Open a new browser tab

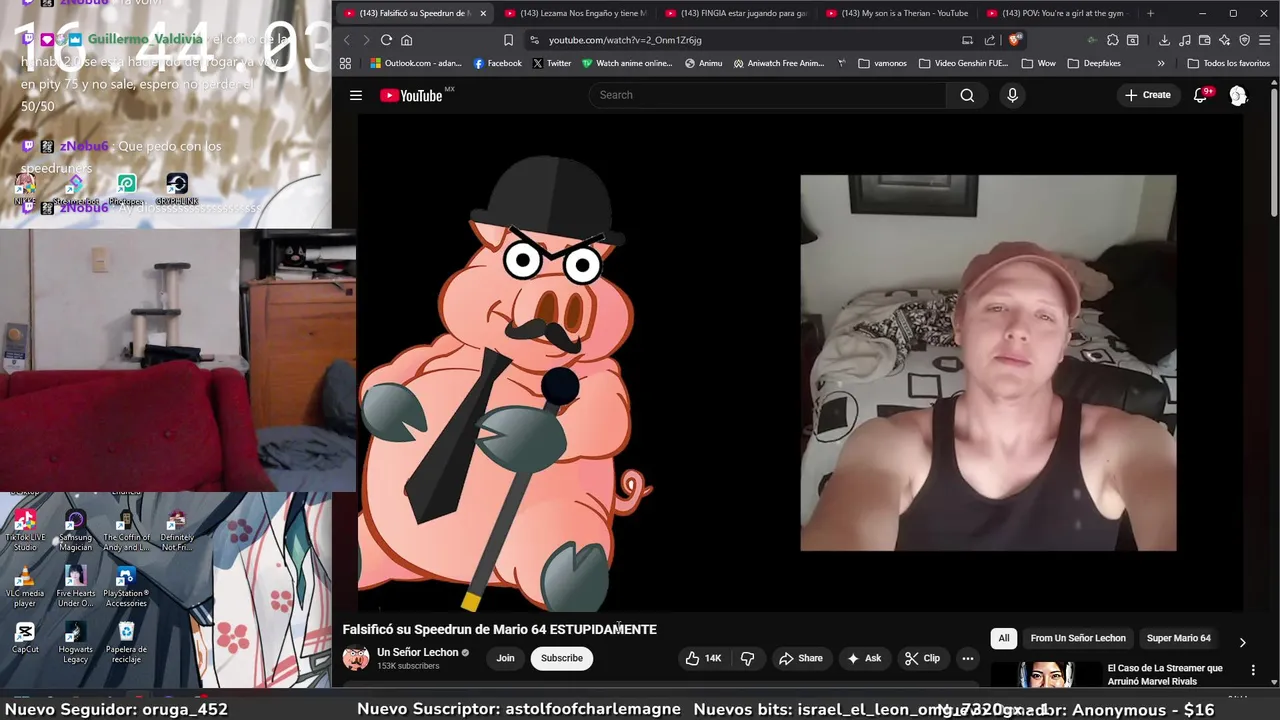(x=1150, y=13)
